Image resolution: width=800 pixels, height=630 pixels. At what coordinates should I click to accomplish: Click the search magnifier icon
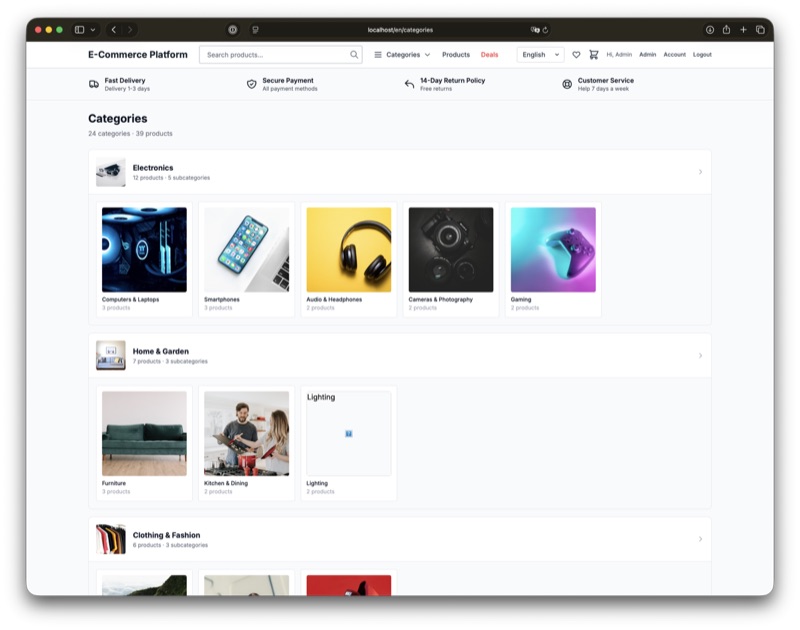(x=354, y=55)
